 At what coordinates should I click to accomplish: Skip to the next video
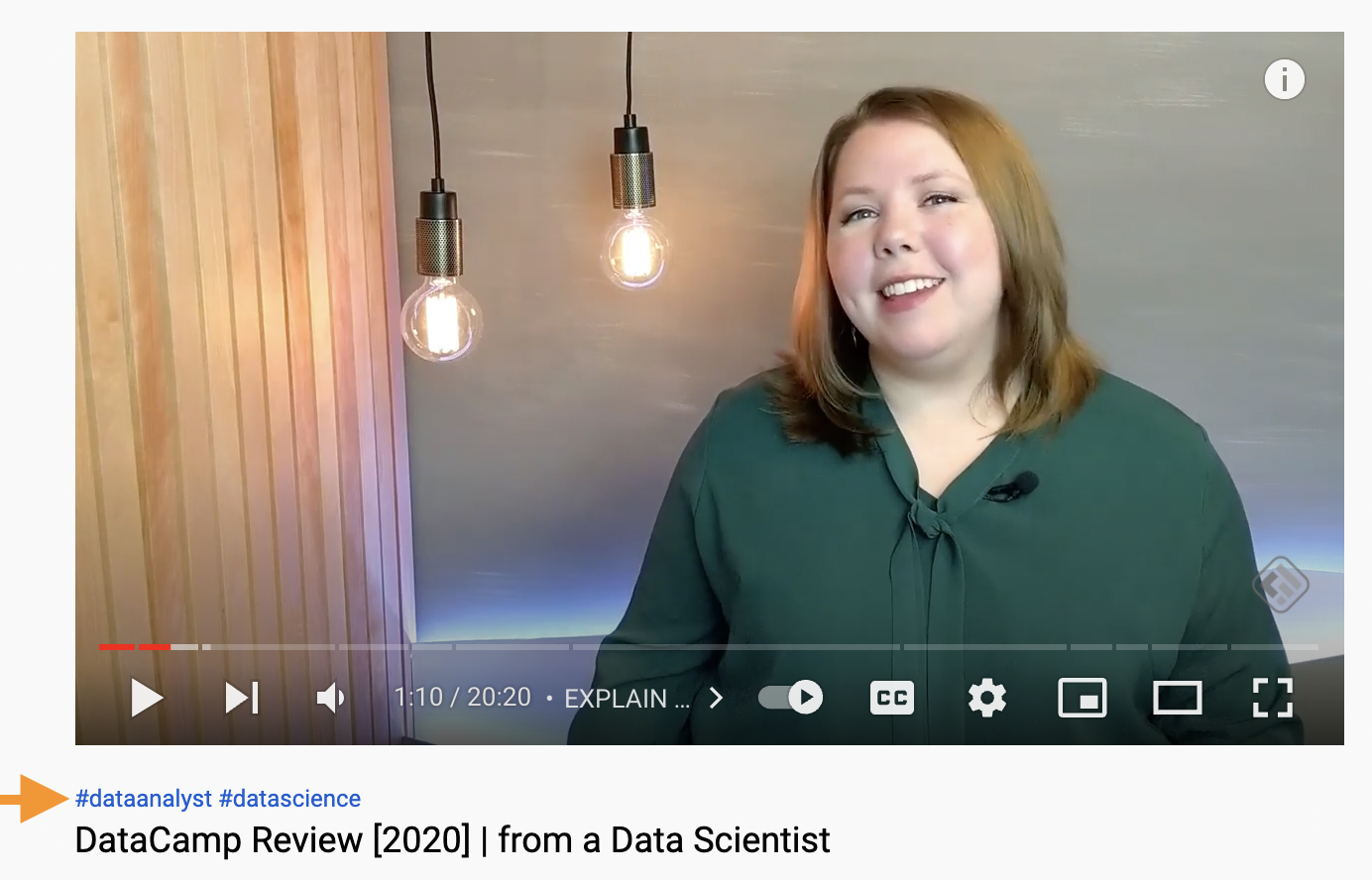click(x=241, y=699)
